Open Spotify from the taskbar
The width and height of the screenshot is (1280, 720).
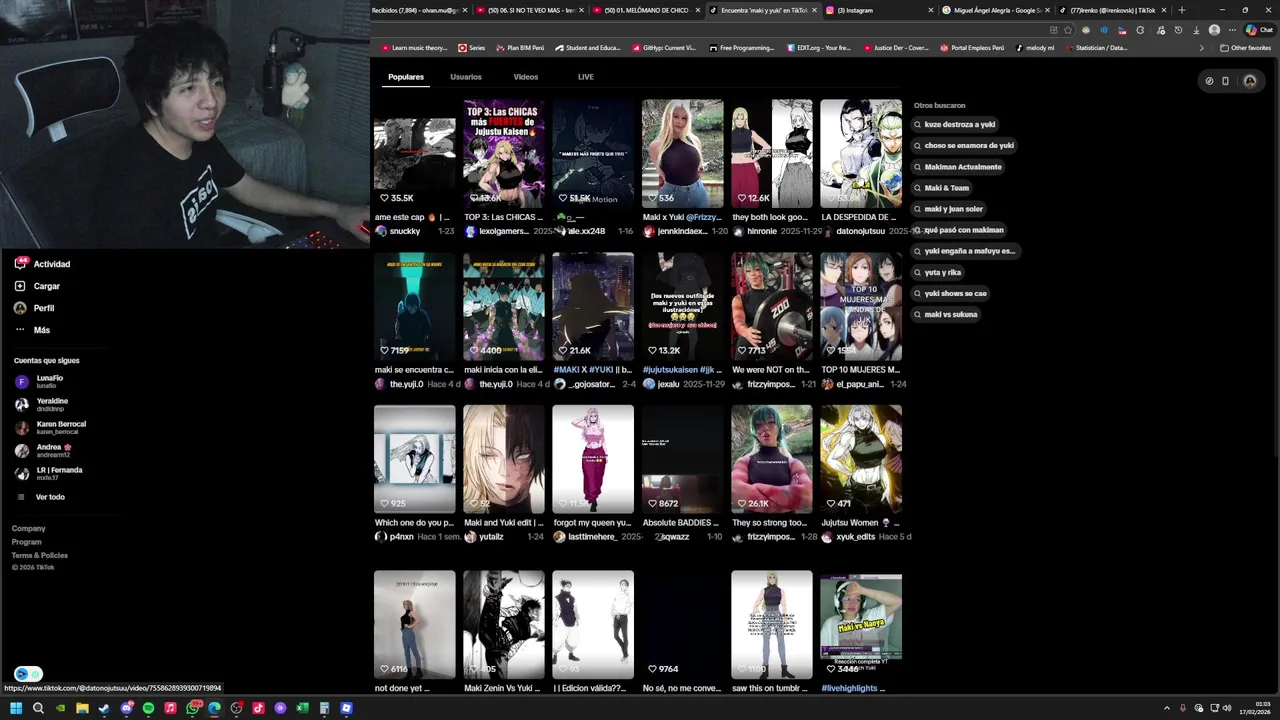(x=148, y=708)
